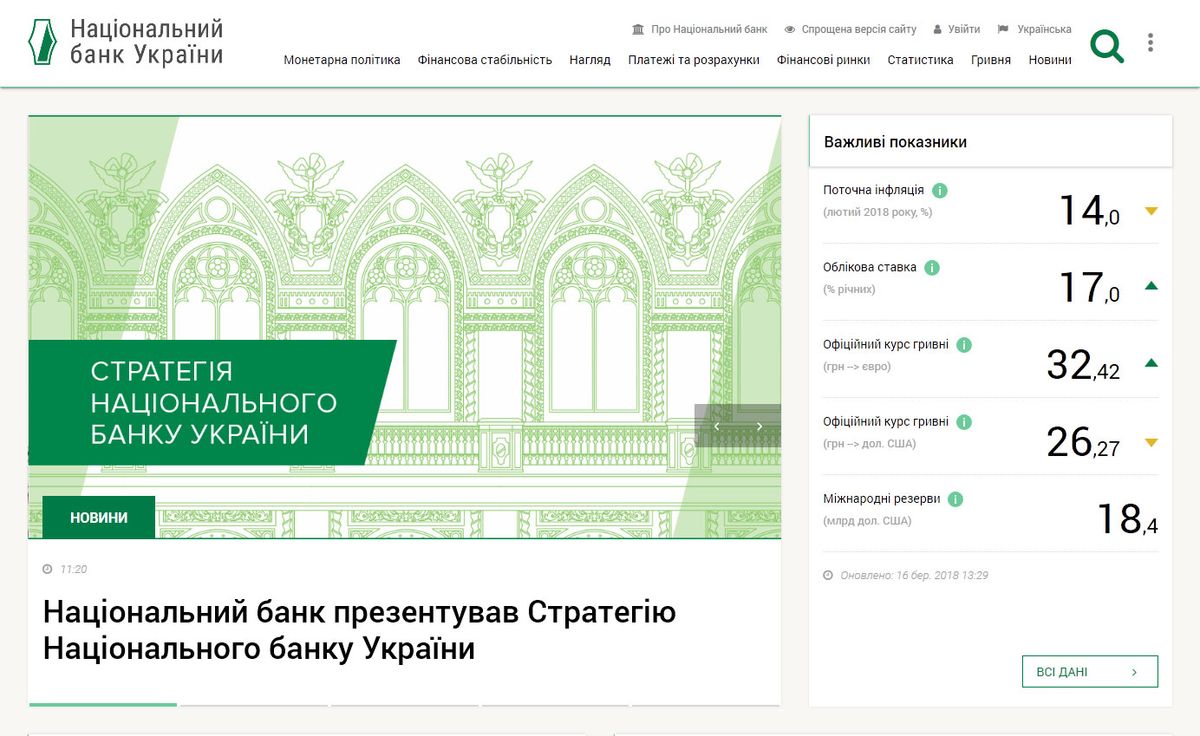
Task: Open Платежі та розрахунки menu
Action: pos(694,60)
